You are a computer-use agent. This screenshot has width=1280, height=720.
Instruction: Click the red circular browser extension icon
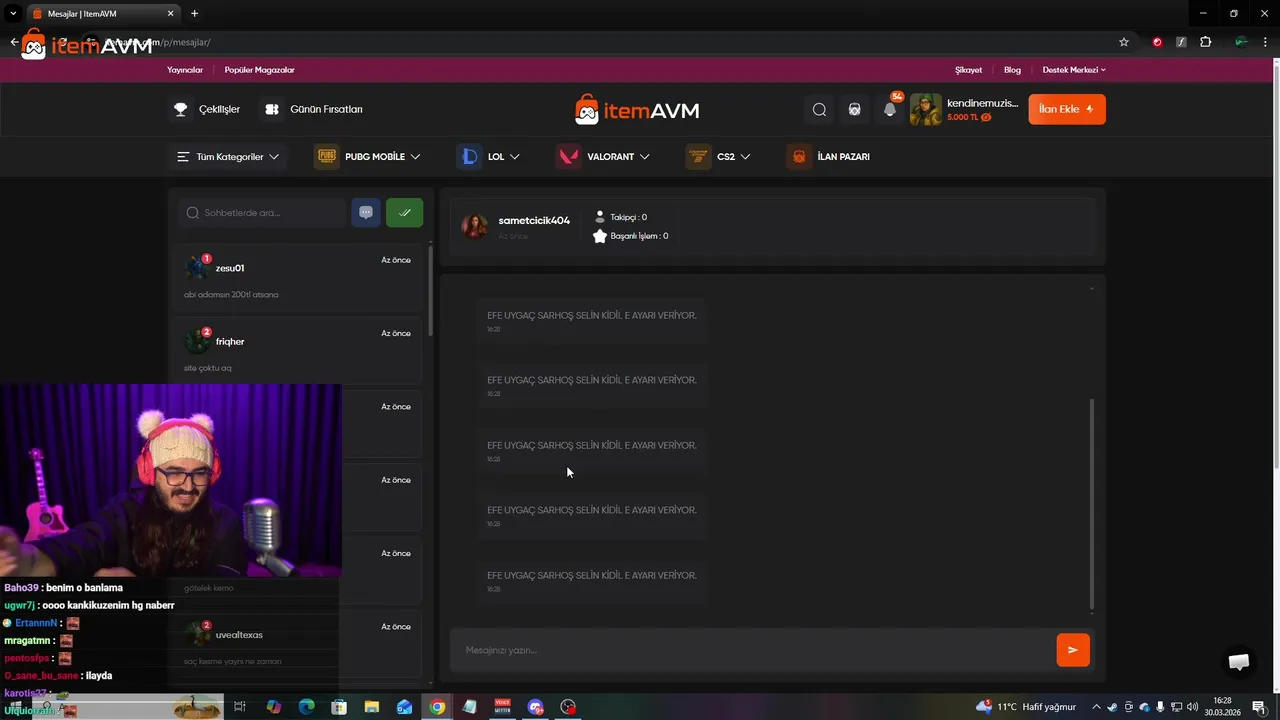1157,42
